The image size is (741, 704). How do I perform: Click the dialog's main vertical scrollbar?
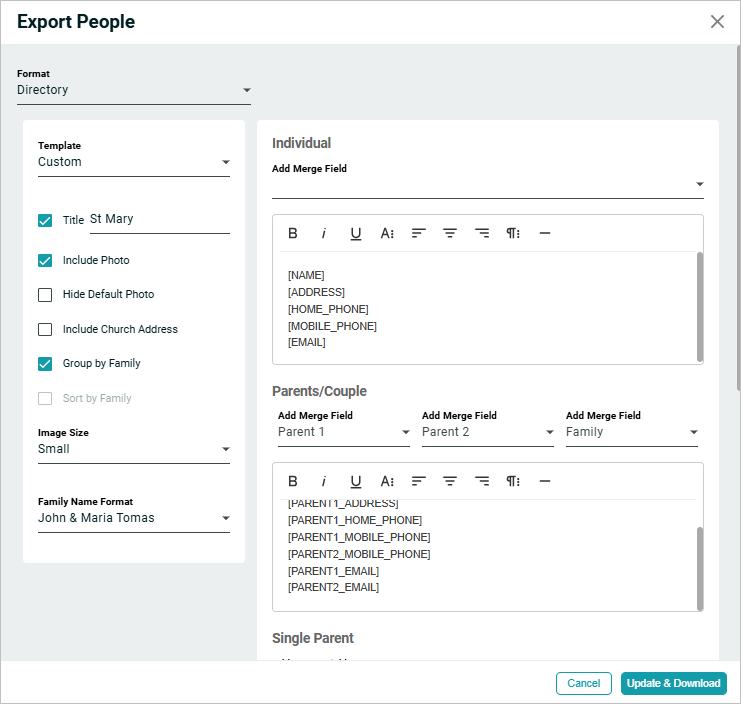point(738,217)
